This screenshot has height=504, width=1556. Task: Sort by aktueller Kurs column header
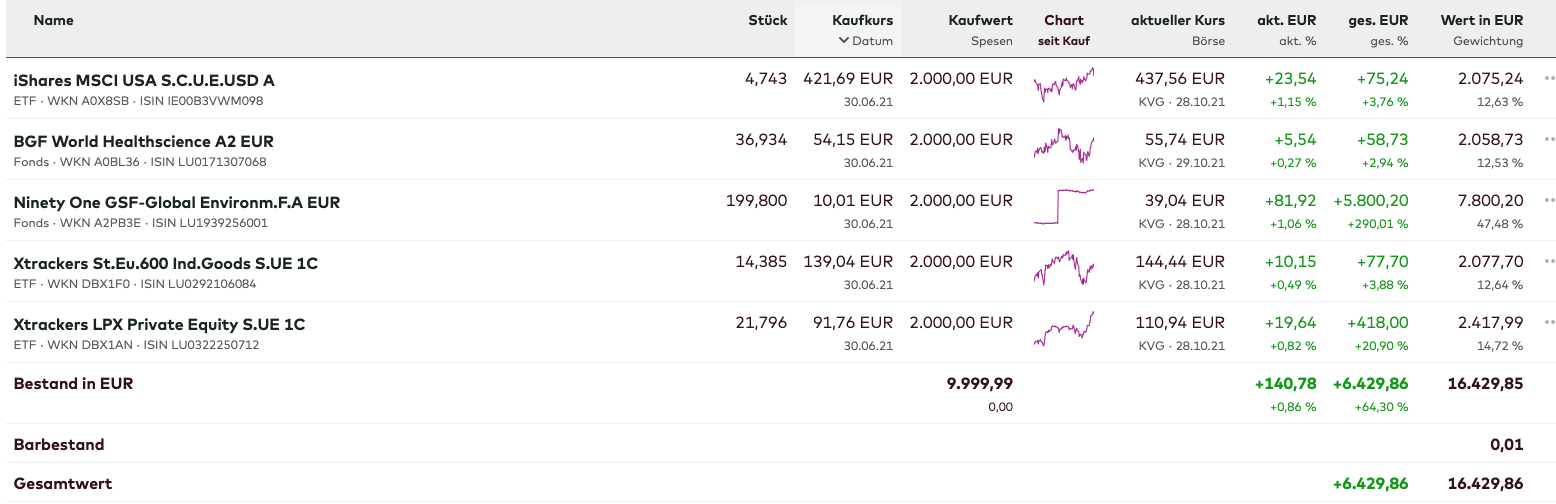(1177, 20)
